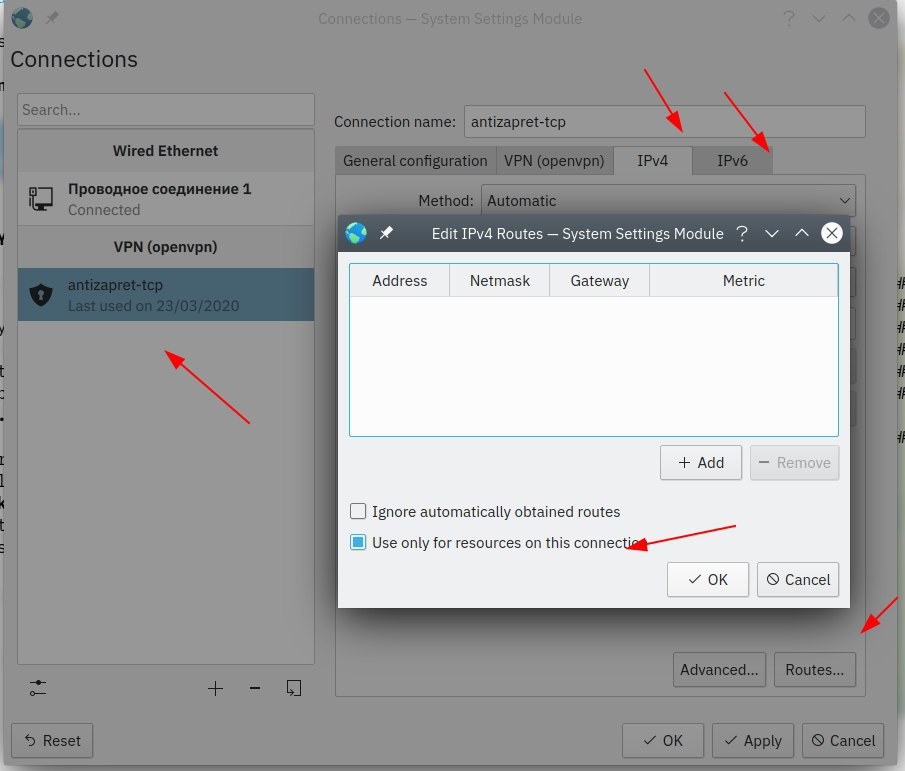Click the question mark help icon in the Edit IPv4 Routes dialog
This screenshot has width=905, height=771.
click(742, 233)
